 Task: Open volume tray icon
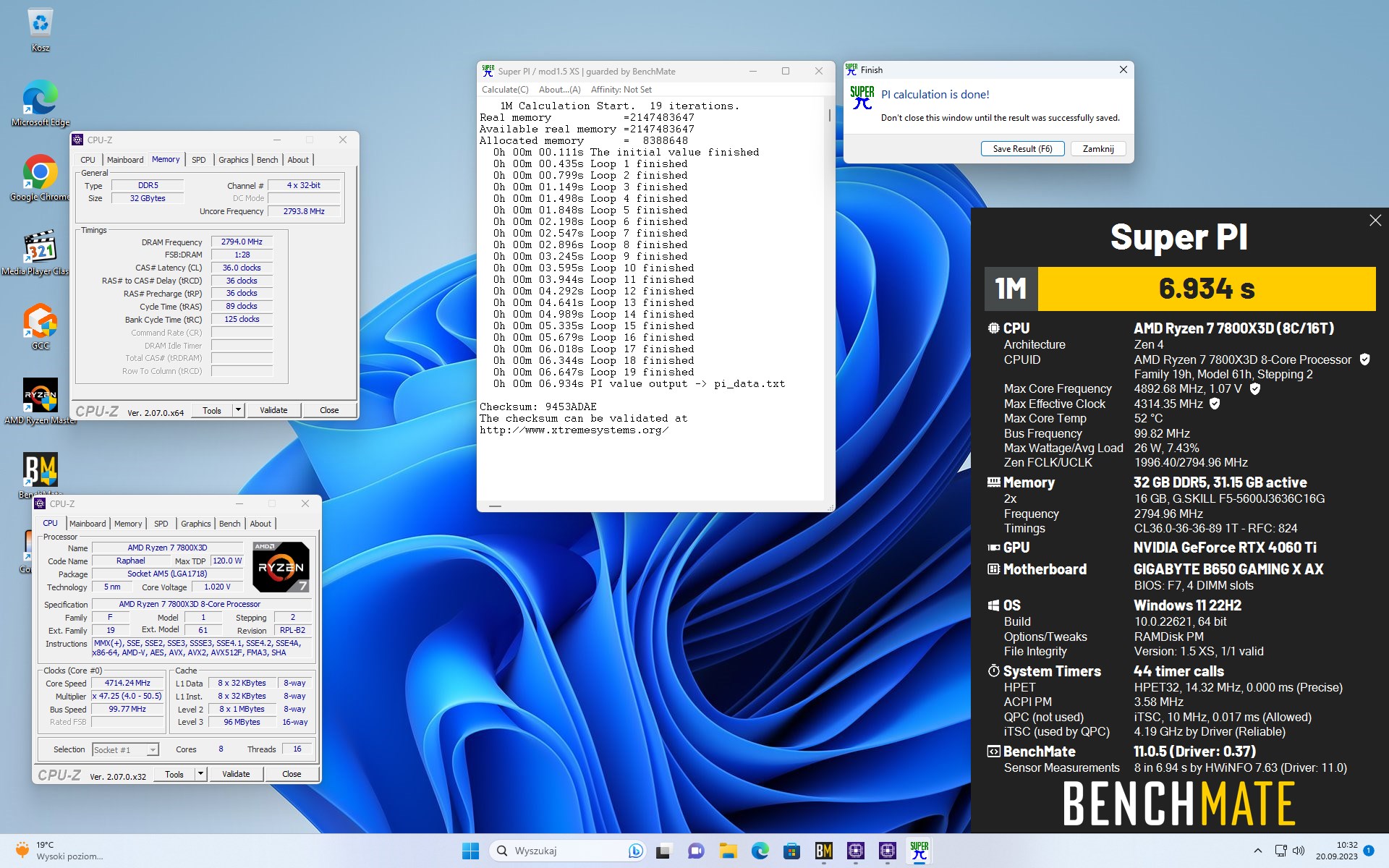tap(1298, 851)
